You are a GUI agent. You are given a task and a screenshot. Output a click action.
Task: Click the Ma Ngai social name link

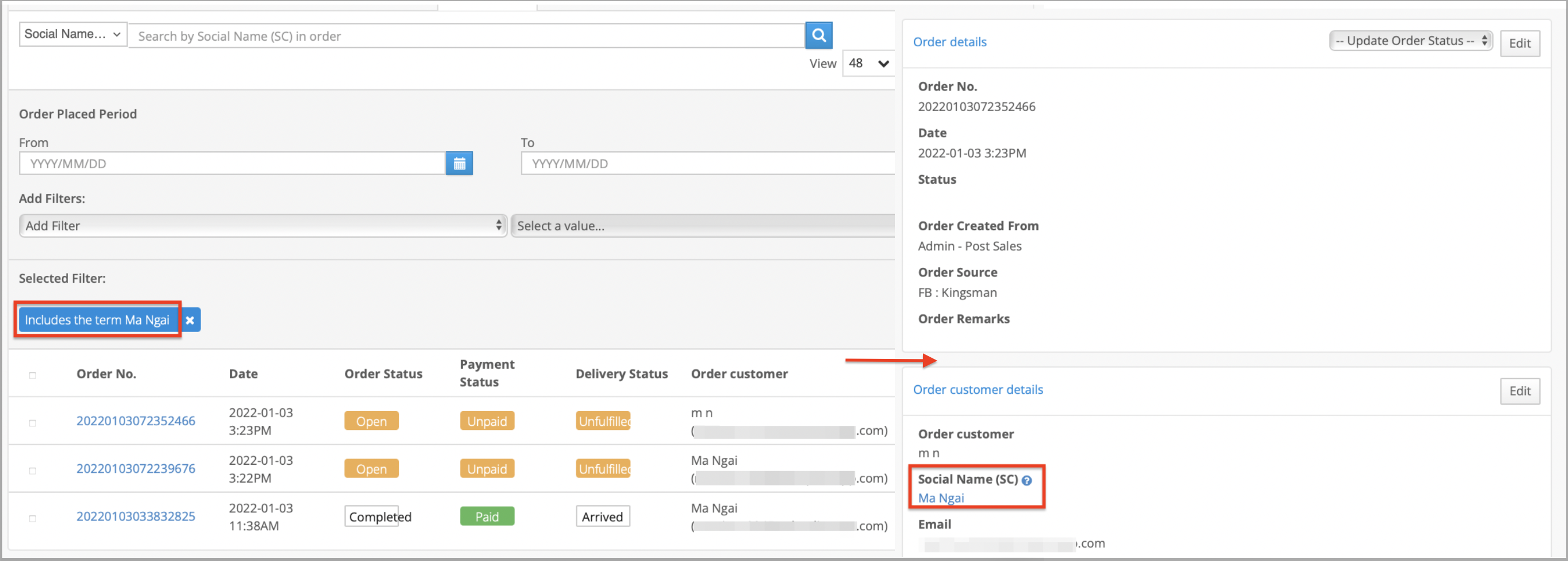[940, 497]
